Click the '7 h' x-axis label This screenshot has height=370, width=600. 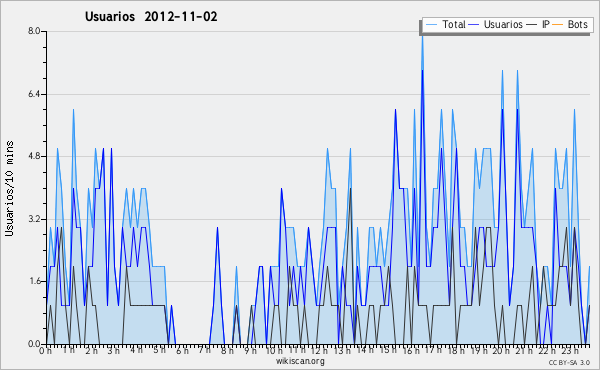click(204, 350)
